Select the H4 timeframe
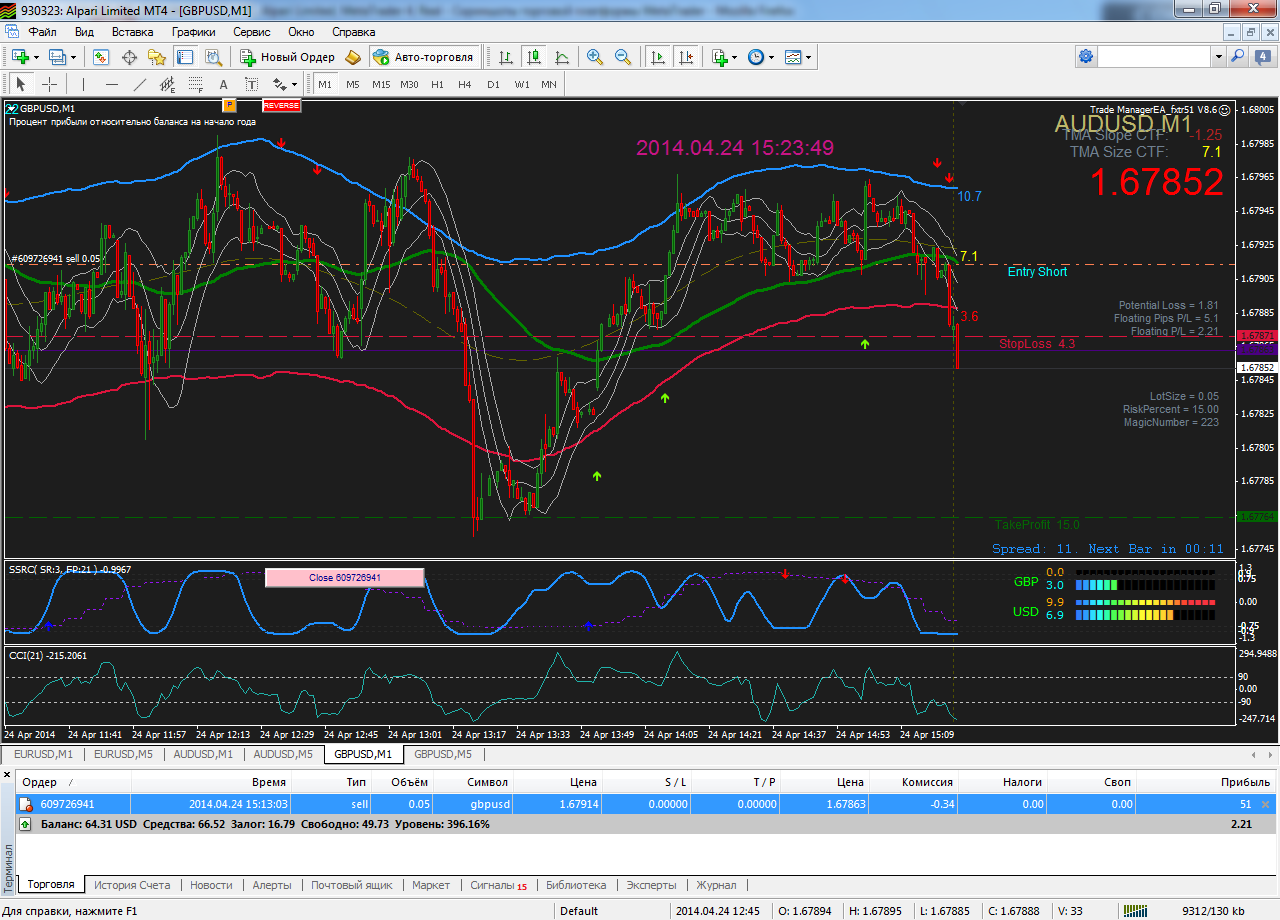Viewport: 1280px width, 920px height. (465, 84)
